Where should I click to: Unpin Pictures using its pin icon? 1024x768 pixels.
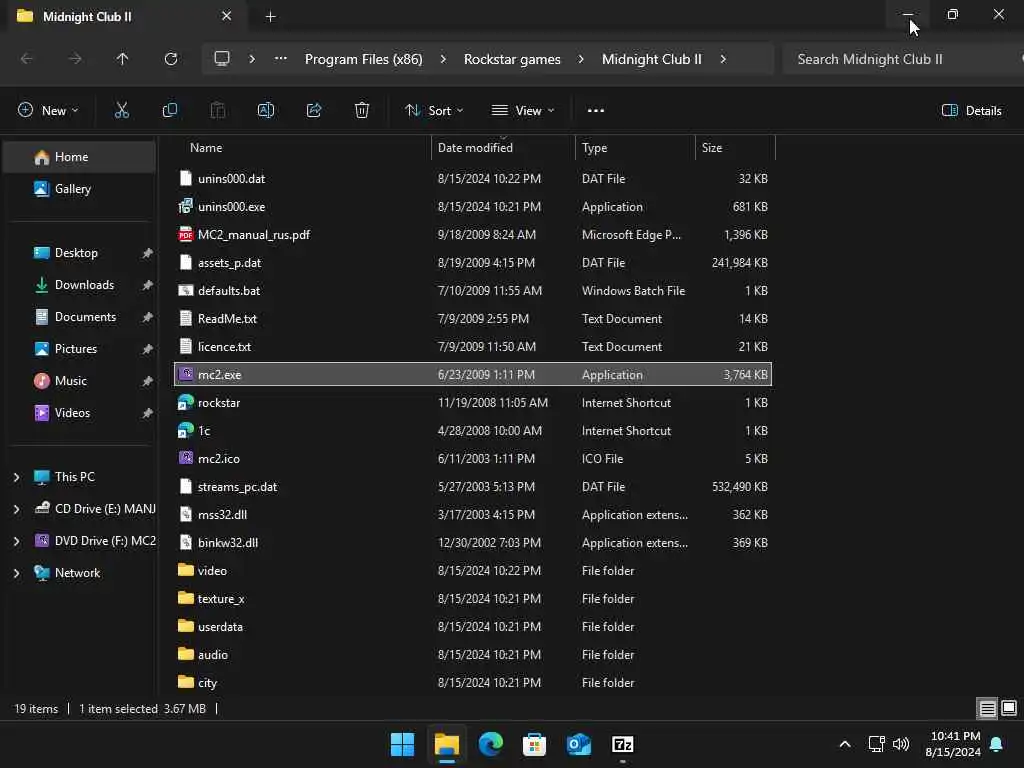(x=147, y=349)
